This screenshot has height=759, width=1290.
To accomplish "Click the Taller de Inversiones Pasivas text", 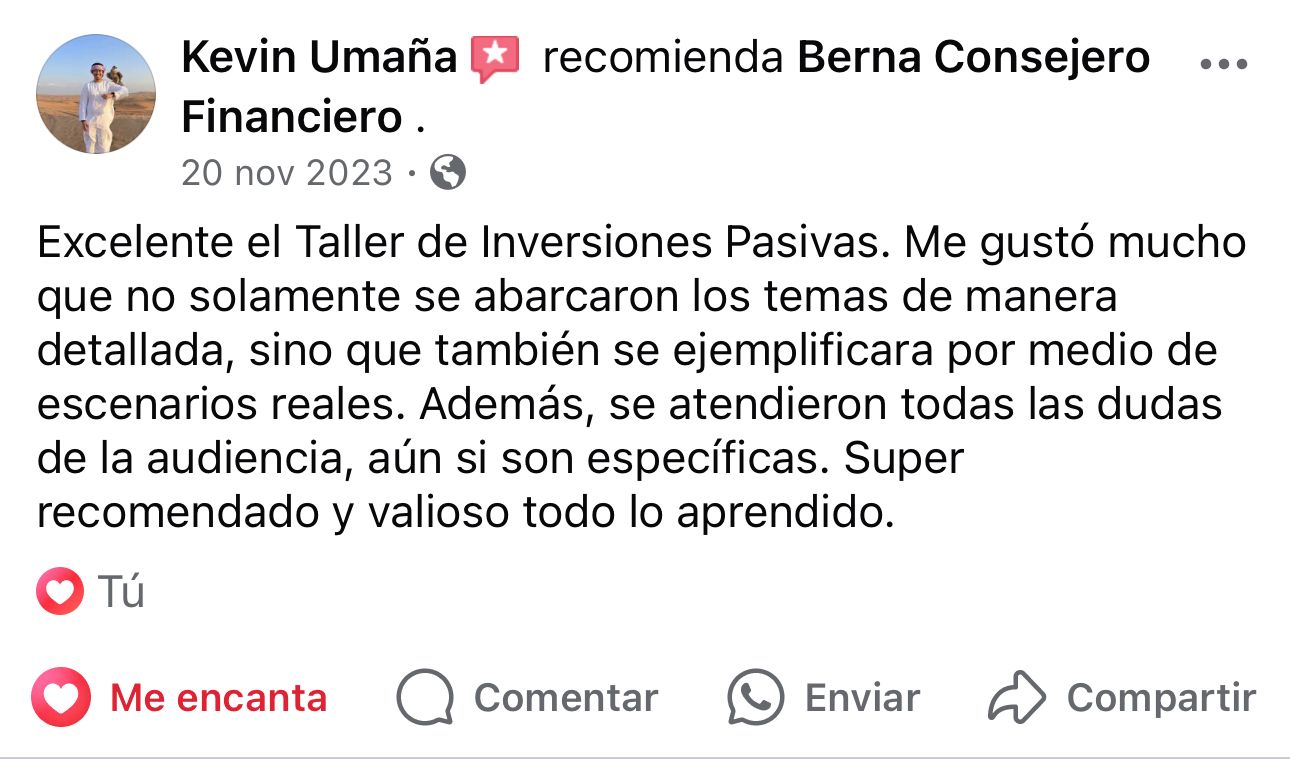I will (590, 243).
